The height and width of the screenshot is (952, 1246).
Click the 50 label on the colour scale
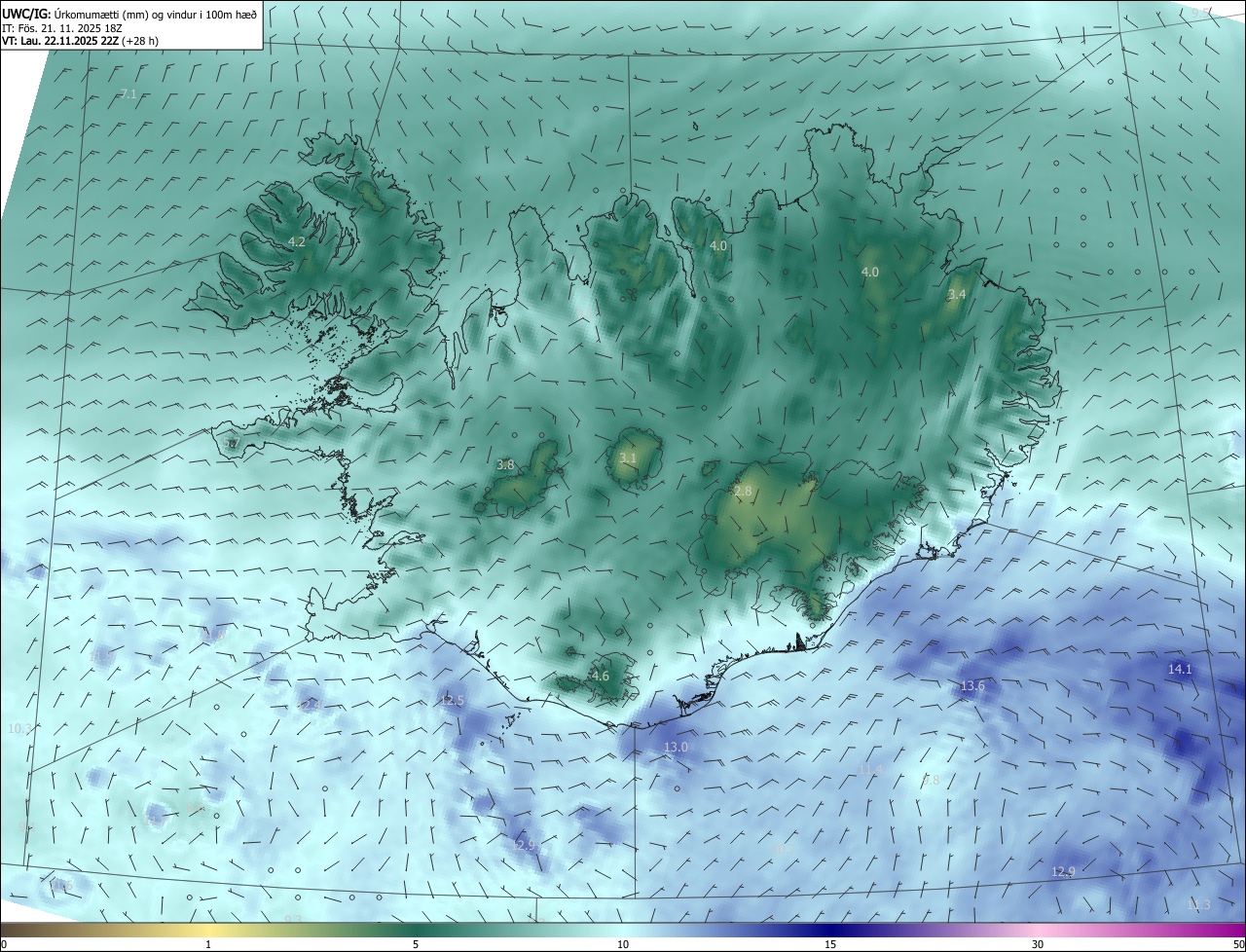click(1238, 944)
